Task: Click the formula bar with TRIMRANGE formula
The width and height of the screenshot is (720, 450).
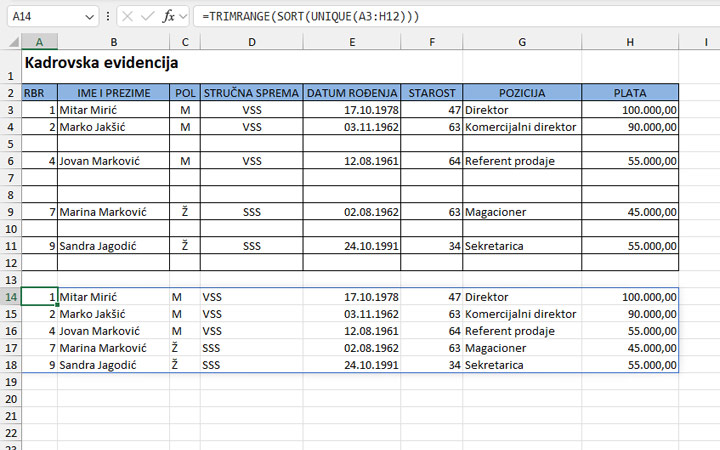Action: pyautogui.click(x=450, y=17)
